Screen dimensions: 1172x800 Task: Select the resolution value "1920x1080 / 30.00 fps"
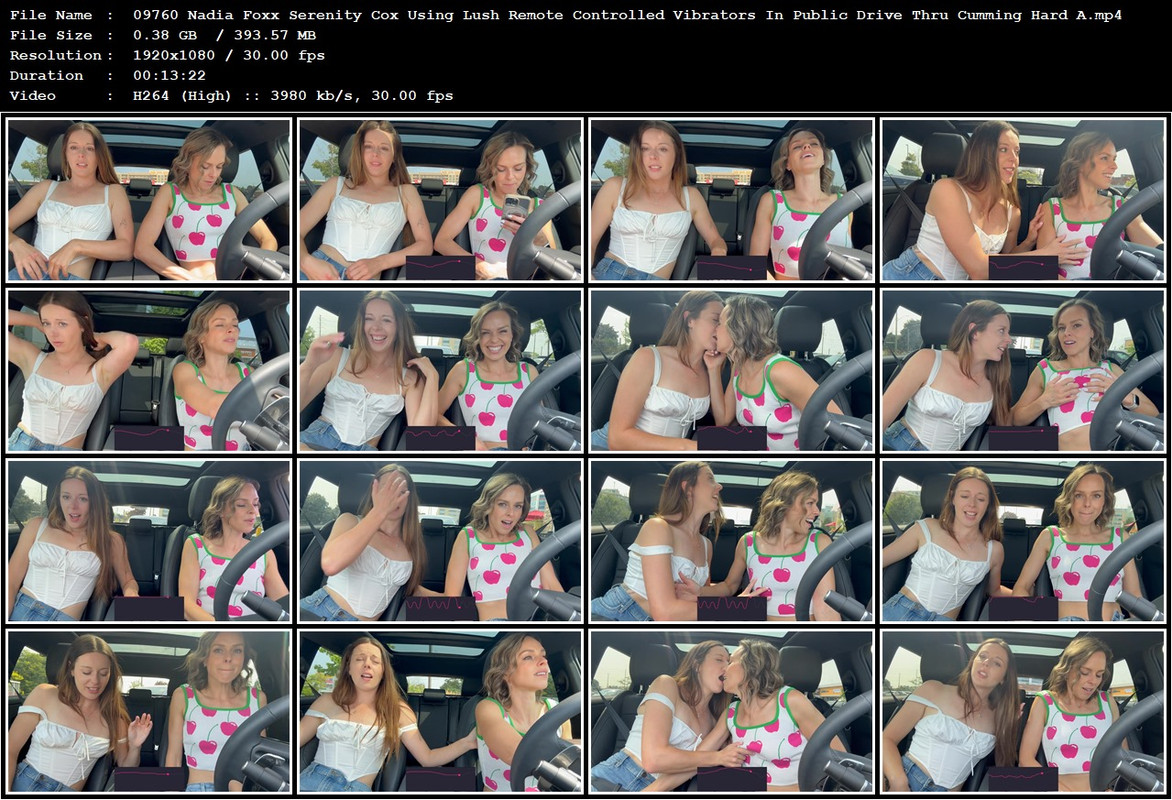[229, 55]
